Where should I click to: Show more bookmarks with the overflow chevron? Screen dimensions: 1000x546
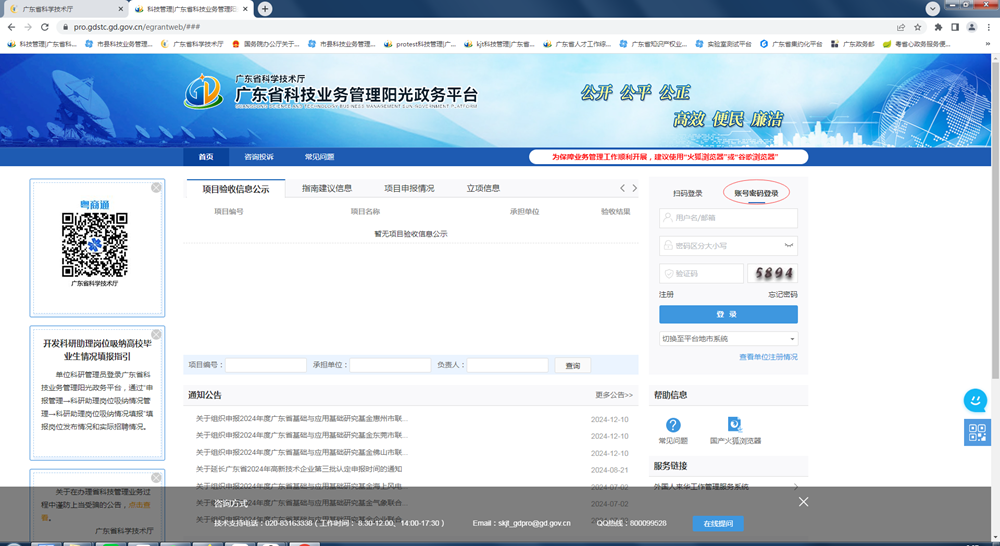[989, 44]
